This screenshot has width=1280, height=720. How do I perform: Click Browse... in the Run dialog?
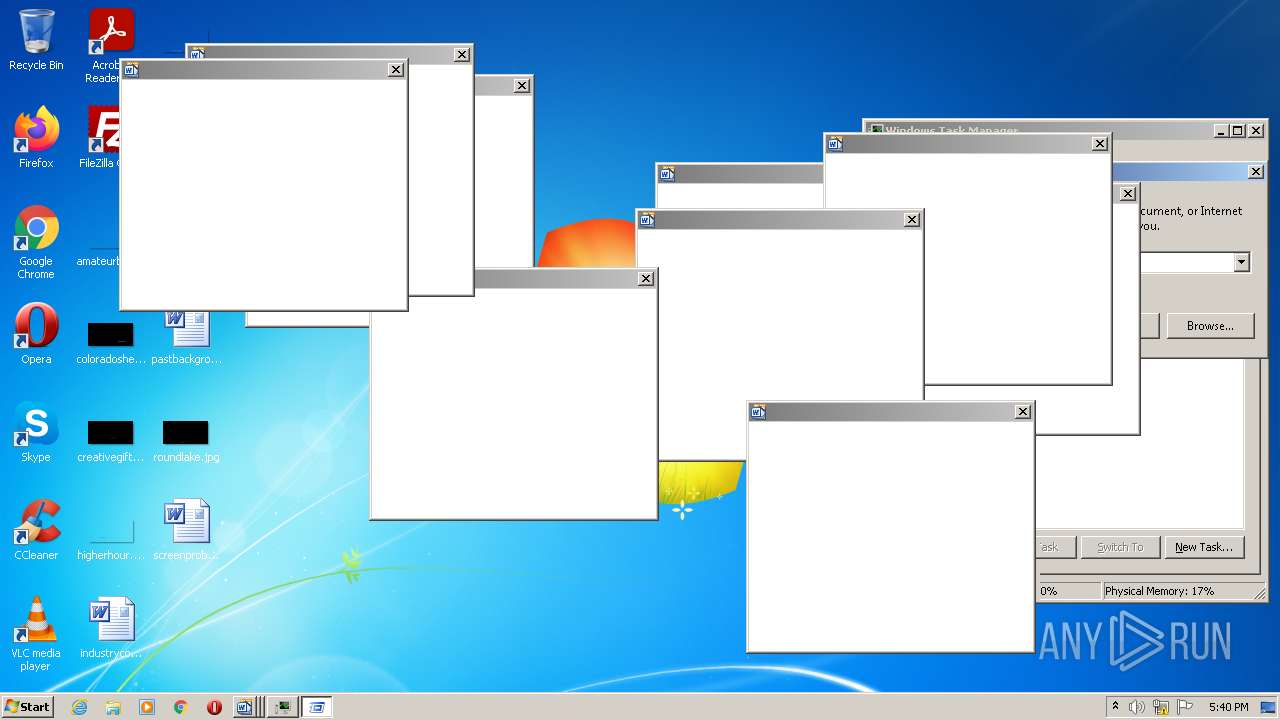pyautogui.click(x=1210, y=326)
